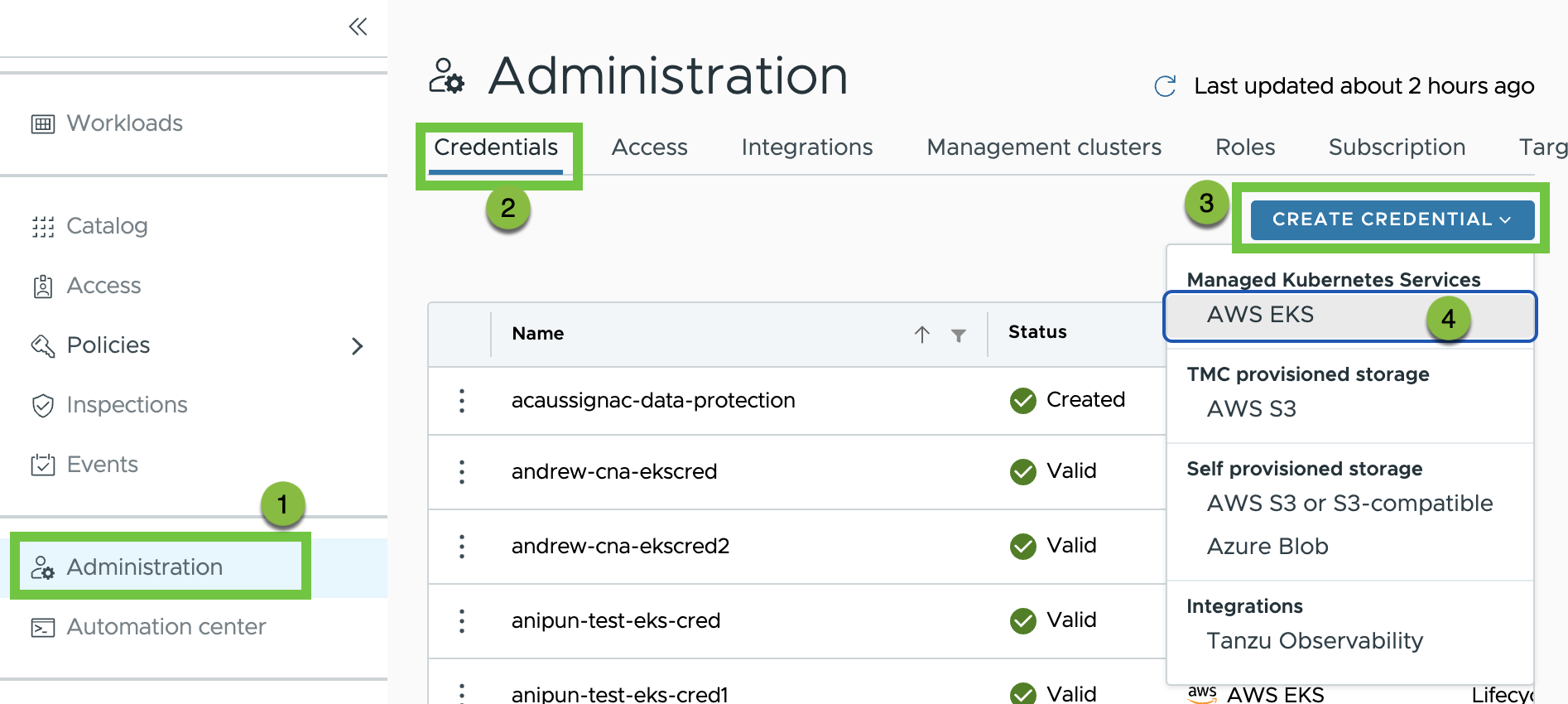
Task: Open the Subscription tab
Action: (1397, 147)
